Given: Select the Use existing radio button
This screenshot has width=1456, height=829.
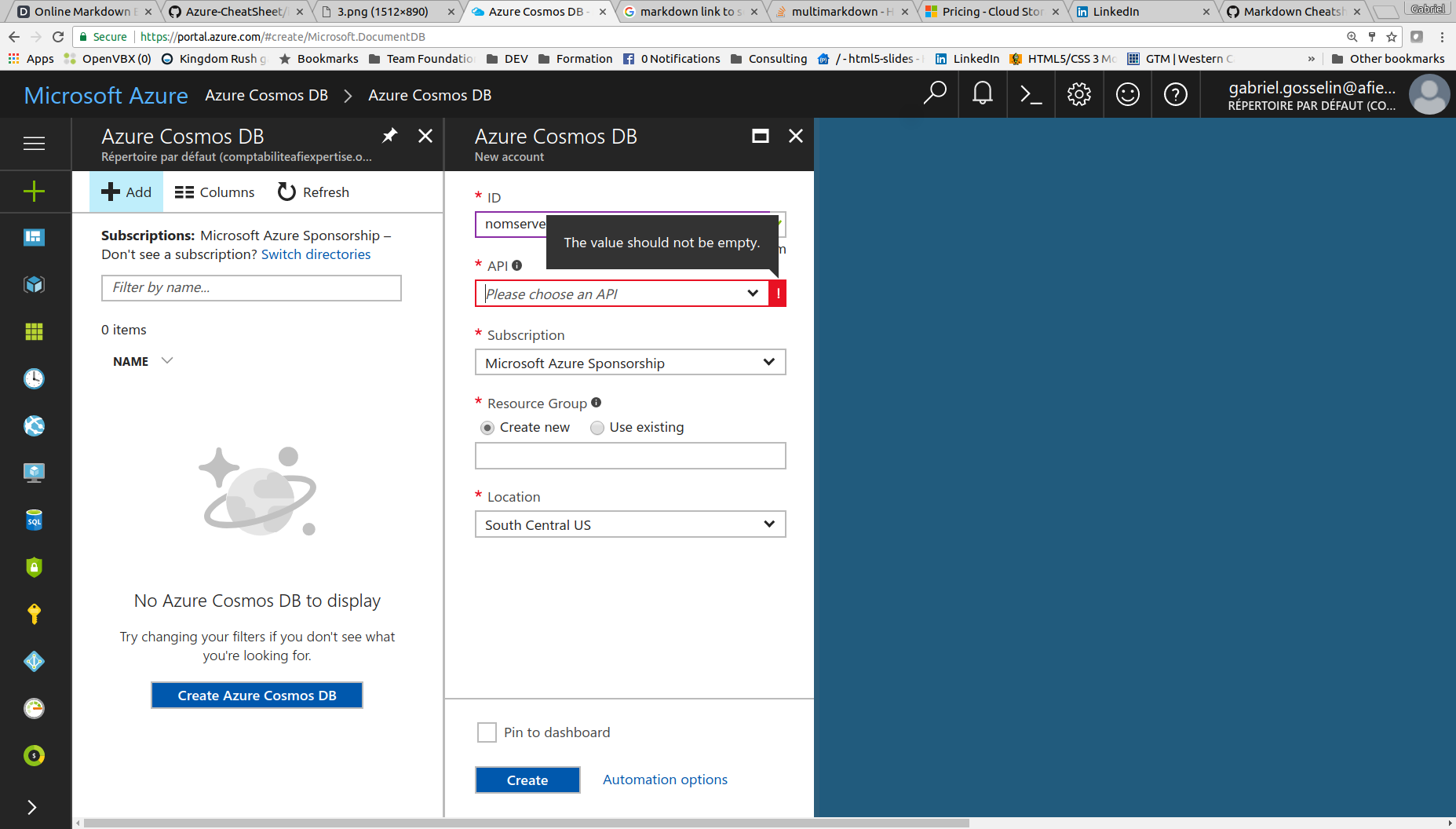Looking at the screenshot, I should [597, 428].
